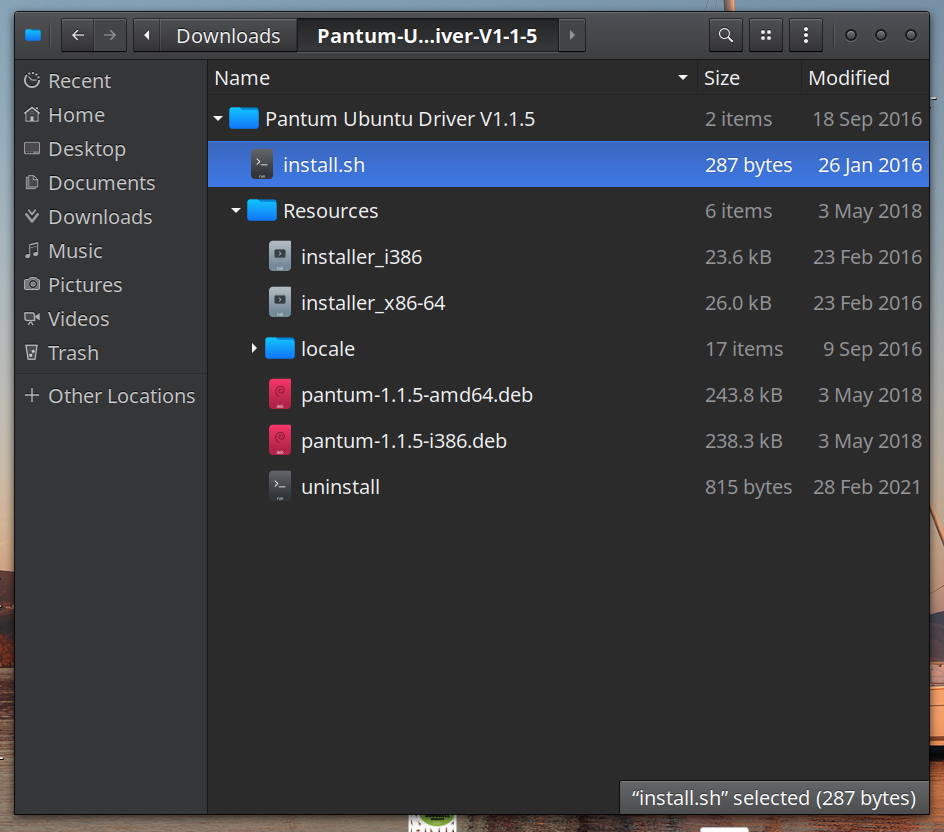
Task: Select the installer_x86-64 executable icon
Action: (280, 303)
